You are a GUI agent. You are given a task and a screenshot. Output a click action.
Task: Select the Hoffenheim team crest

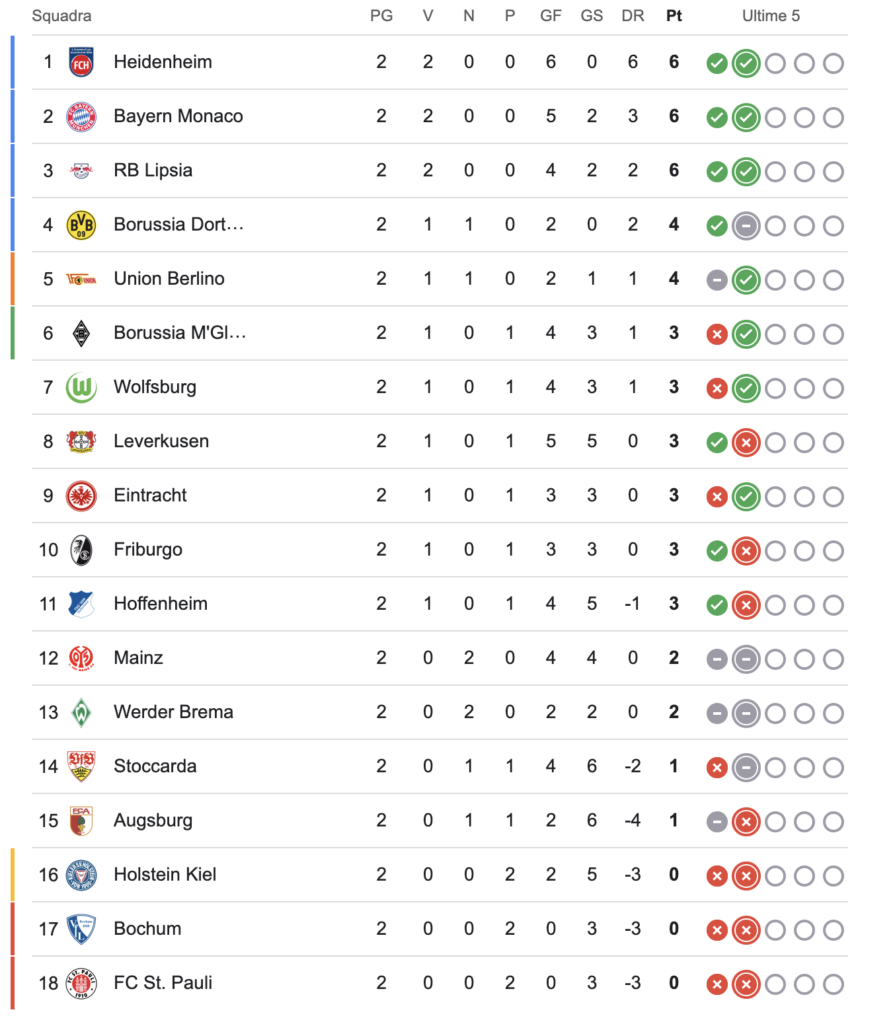coord(81,604)
